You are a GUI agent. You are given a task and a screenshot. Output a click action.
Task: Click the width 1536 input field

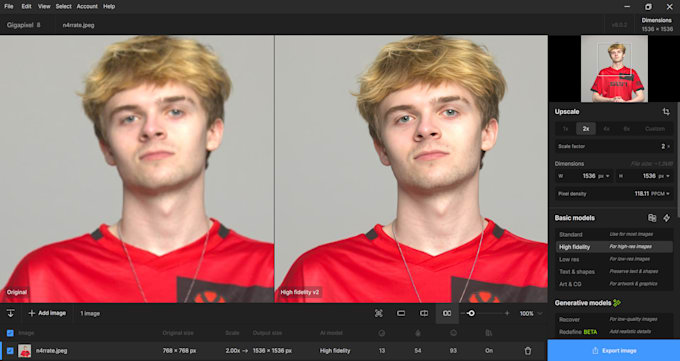point(584,176)
